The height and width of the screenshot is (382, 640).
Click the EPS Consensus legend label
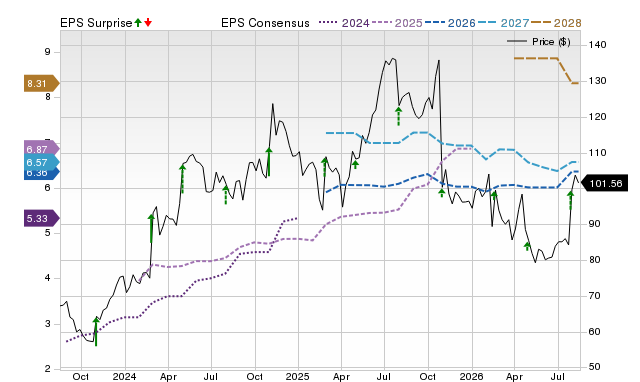[265, 23]
